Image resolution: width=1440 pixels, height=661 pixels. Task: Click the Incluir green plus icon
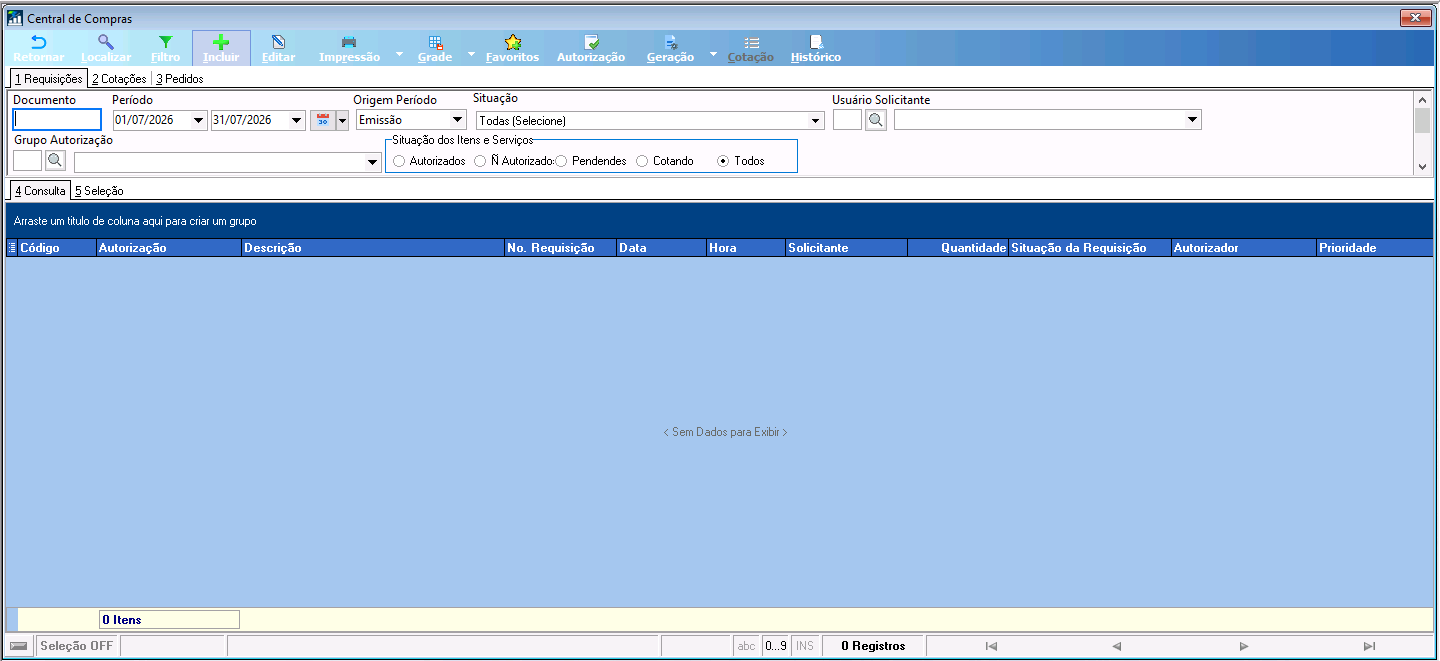[x=222, y=42]
